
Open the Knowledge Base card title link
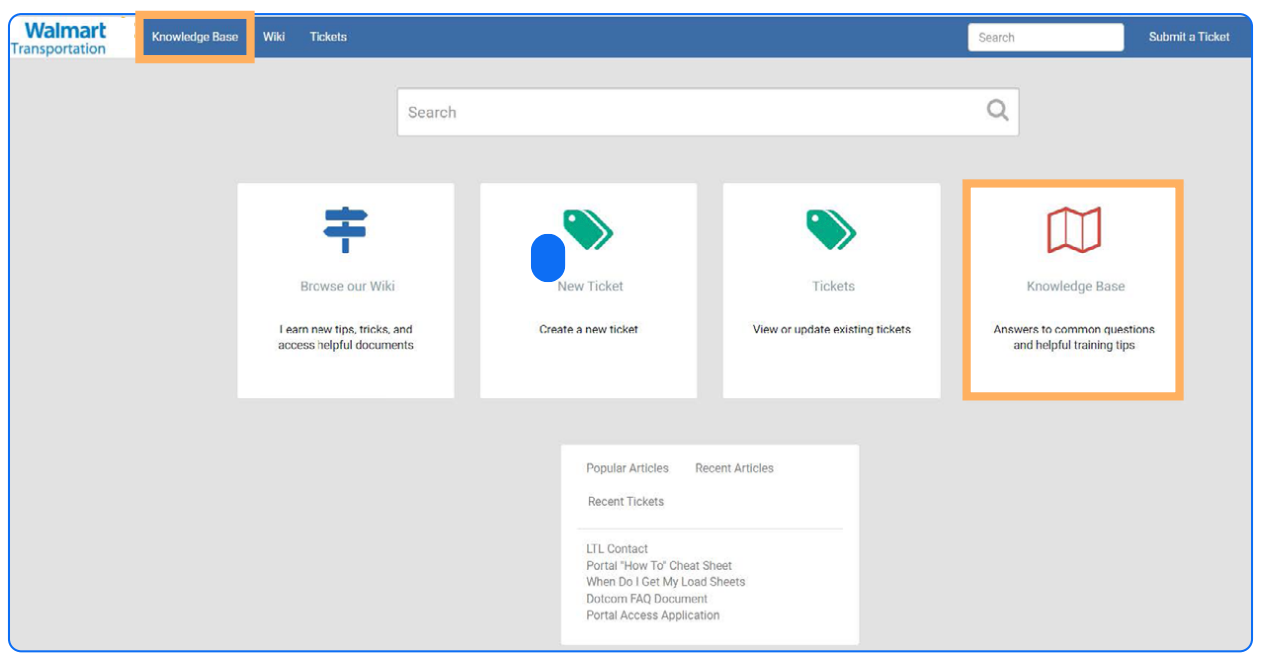point(1075,286)
